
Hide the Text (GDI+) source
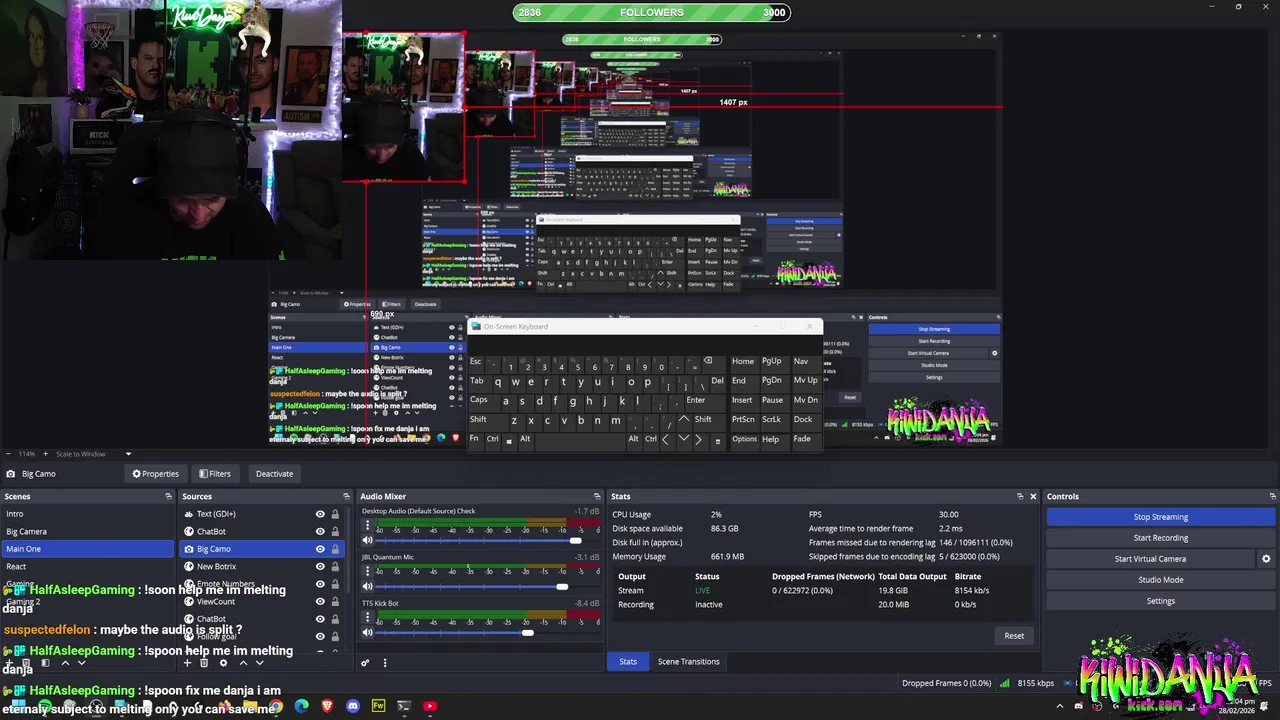(x=320, y=514)
